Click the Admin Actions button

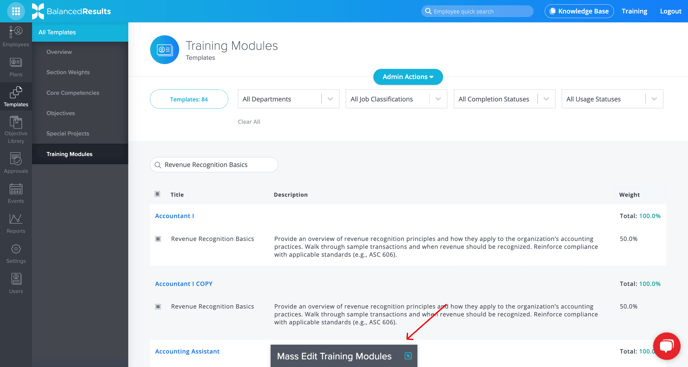click(x=408, y=77)
